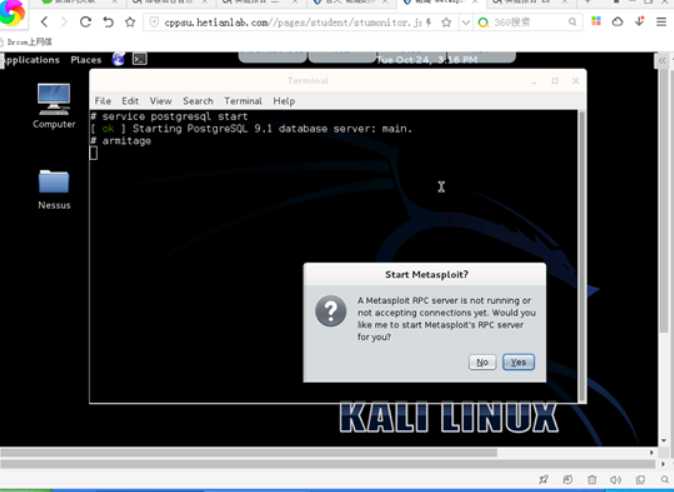Open the terminal Edit menu

(130, 101)
